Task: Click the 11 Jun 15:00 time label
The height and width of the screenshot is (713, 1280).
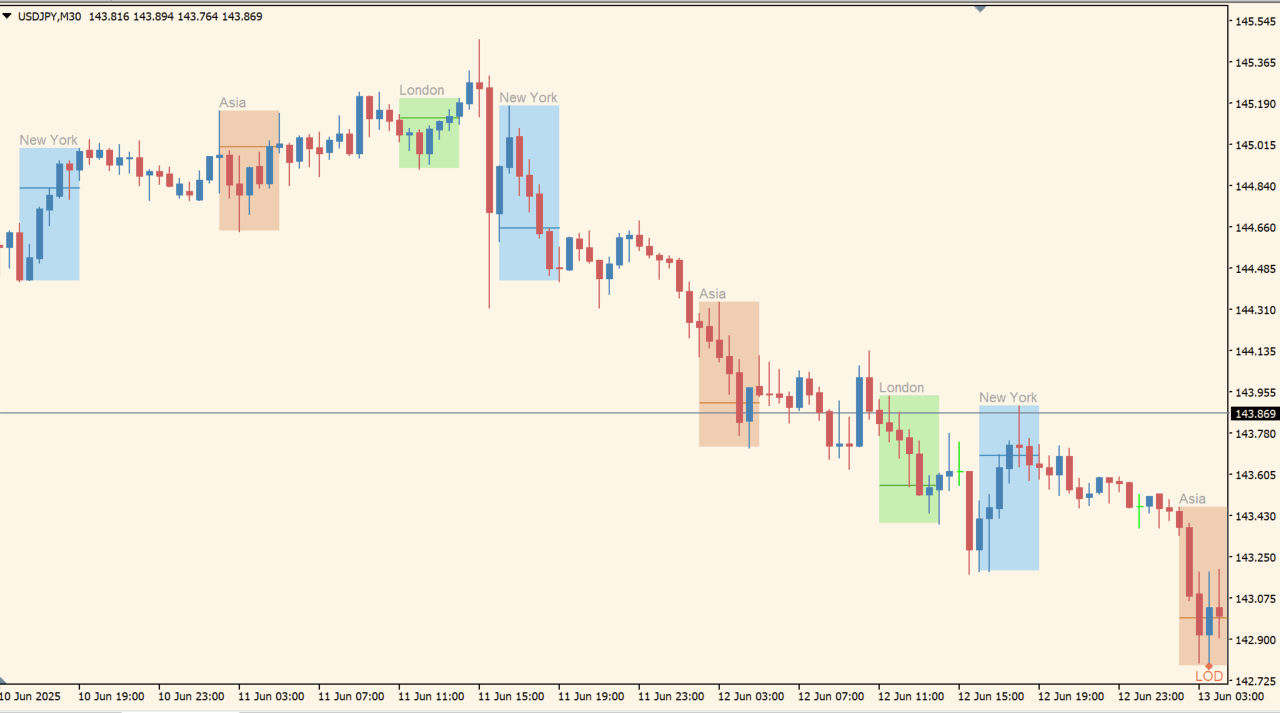Action: (x=511, y=696)
